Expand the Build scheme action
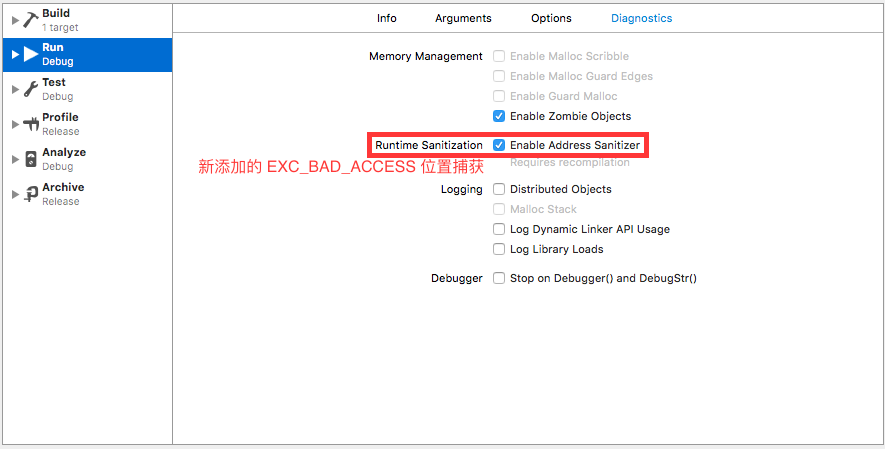 point(15,20)
